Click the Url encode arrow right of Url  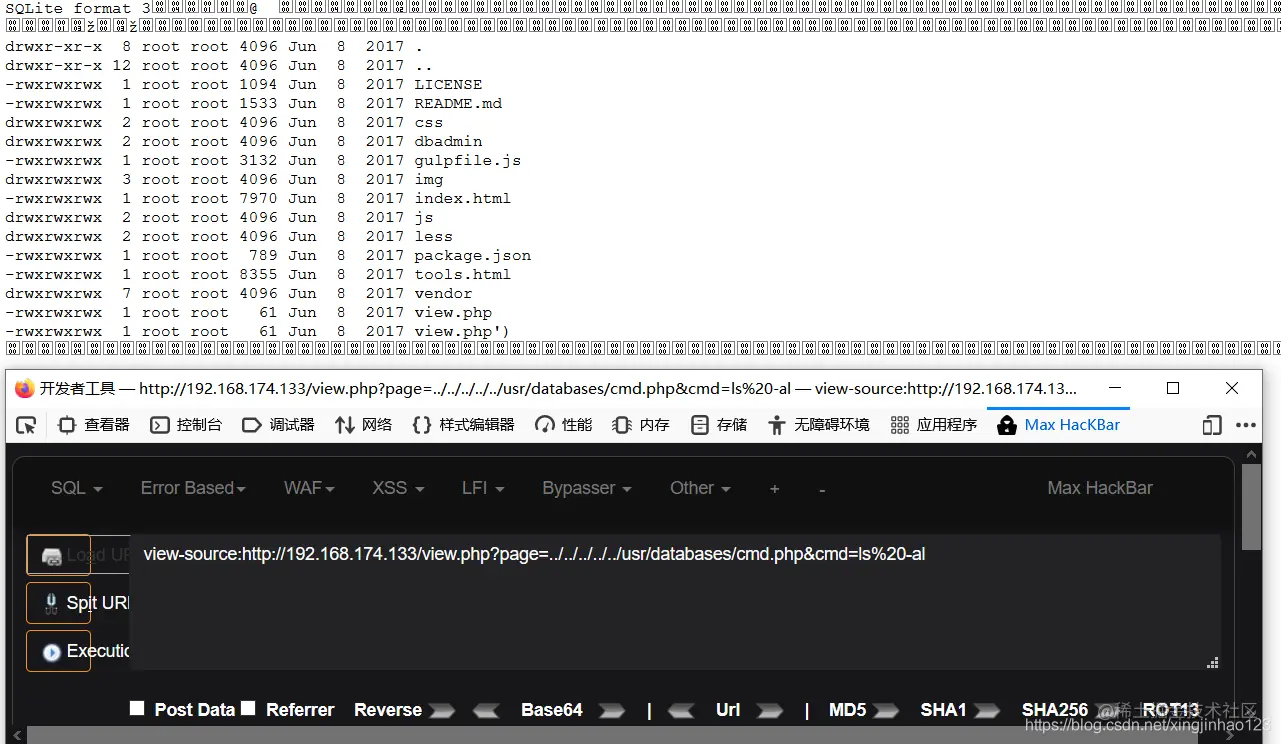click(x=770, y=711)
